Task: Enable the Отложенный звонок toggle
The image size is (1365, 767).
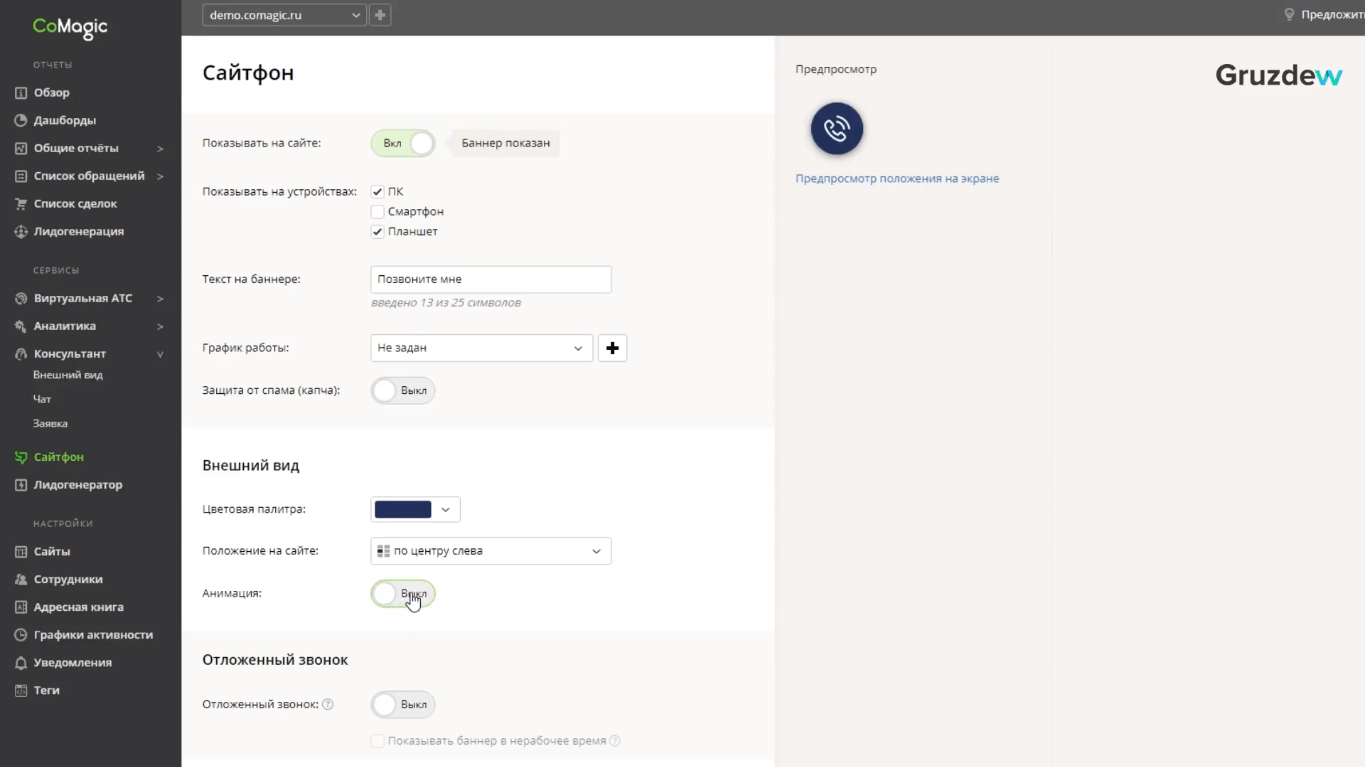Action: (403, 705)
